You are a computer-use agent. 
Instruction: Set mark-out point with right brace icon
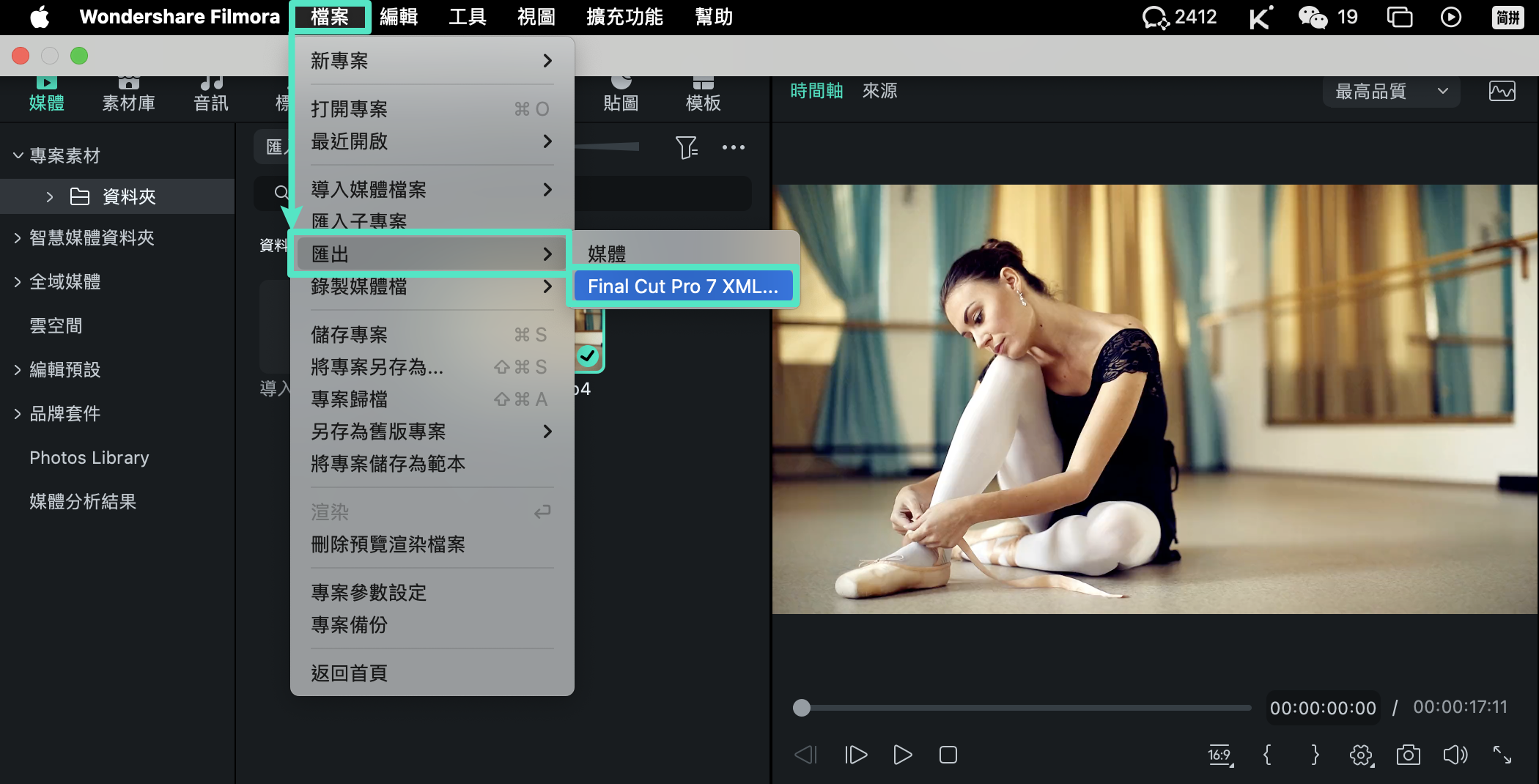coord(1315,755)
